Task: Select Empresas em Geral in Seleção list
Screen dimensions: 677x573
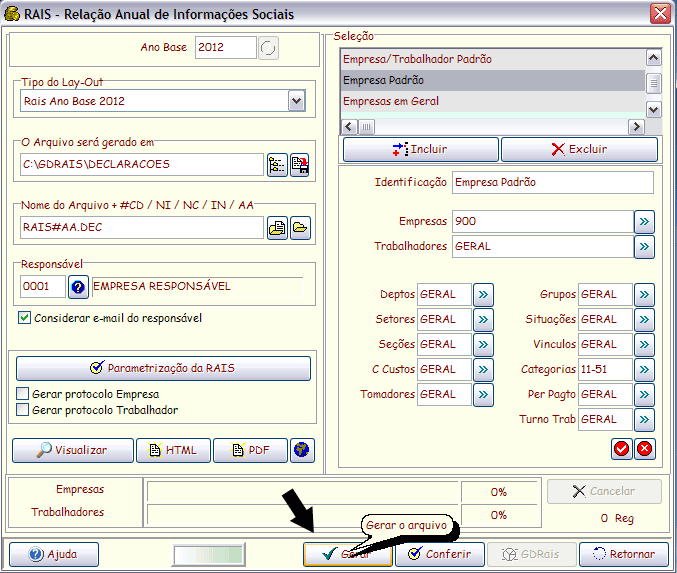Action: click(391, 102)
